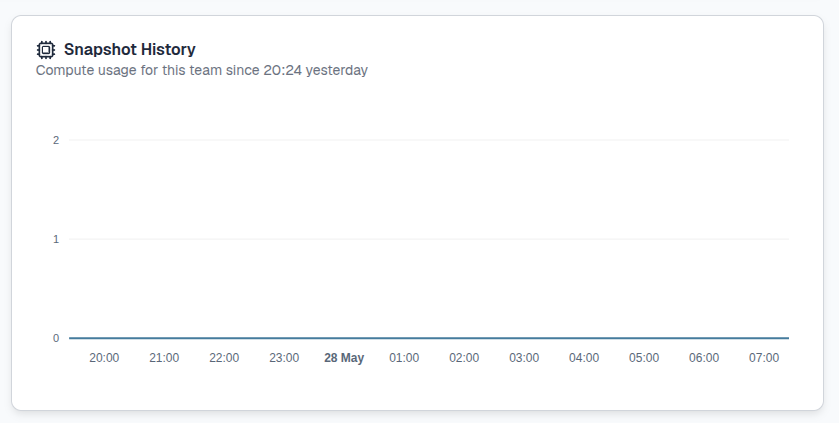Click the Snapshot History heading
This screenshot has height=423, width=839.
(x=129, y=50)
